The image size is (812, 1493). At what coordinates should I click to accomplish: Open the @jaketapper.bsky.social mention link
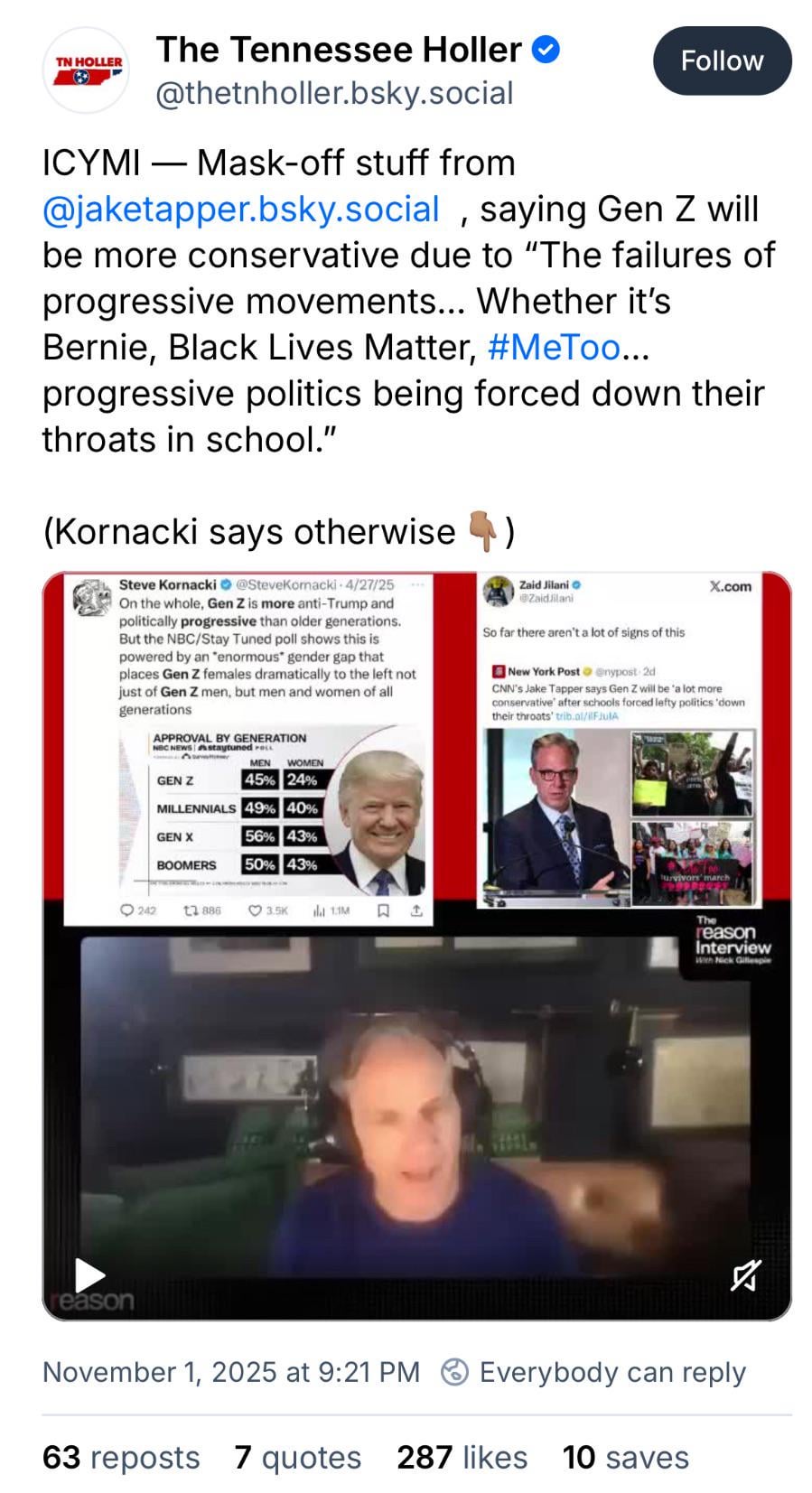[x=241, y=209]
